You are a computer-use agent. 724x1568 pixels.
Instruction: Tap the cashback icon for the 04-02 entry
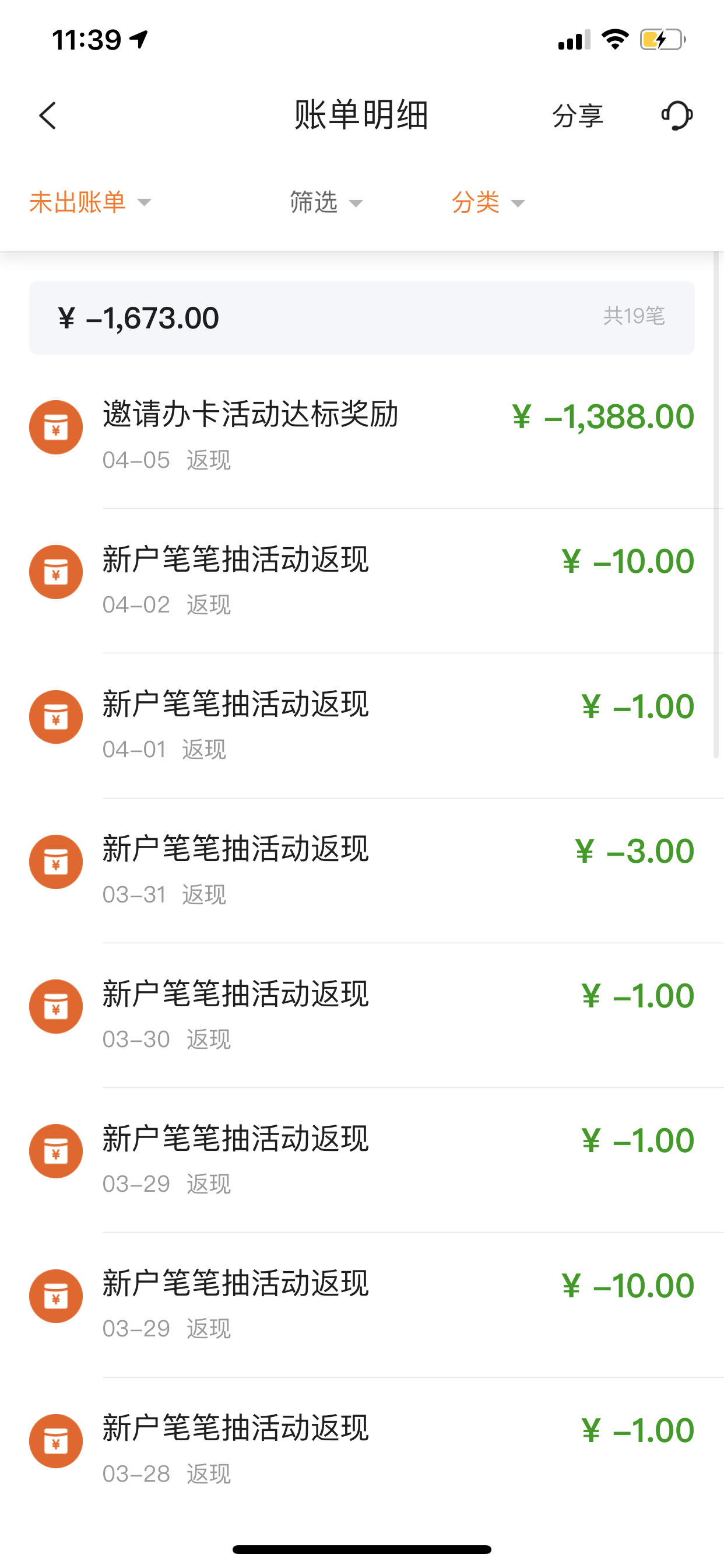tap(56, 572)
